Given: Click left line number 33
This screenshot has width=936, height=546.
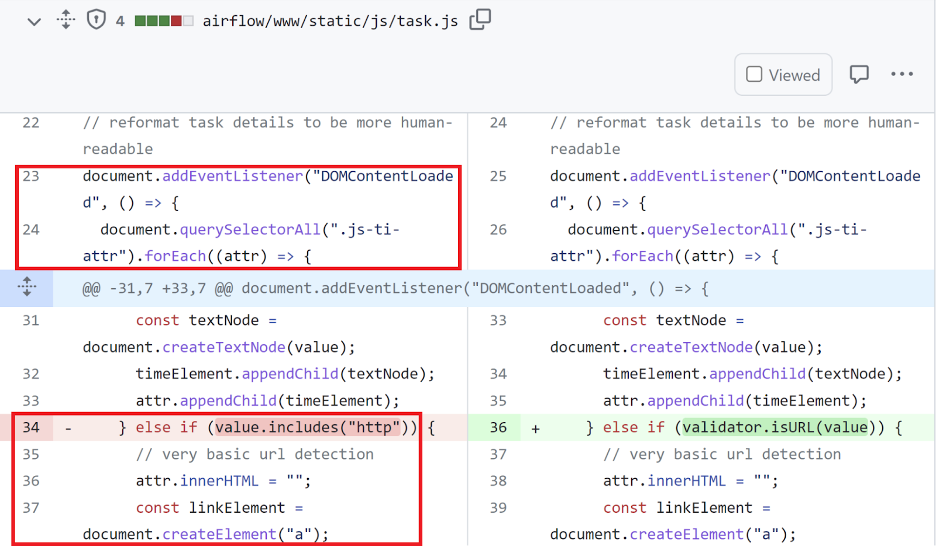Looking at the screenshot, I should [31, 401].
